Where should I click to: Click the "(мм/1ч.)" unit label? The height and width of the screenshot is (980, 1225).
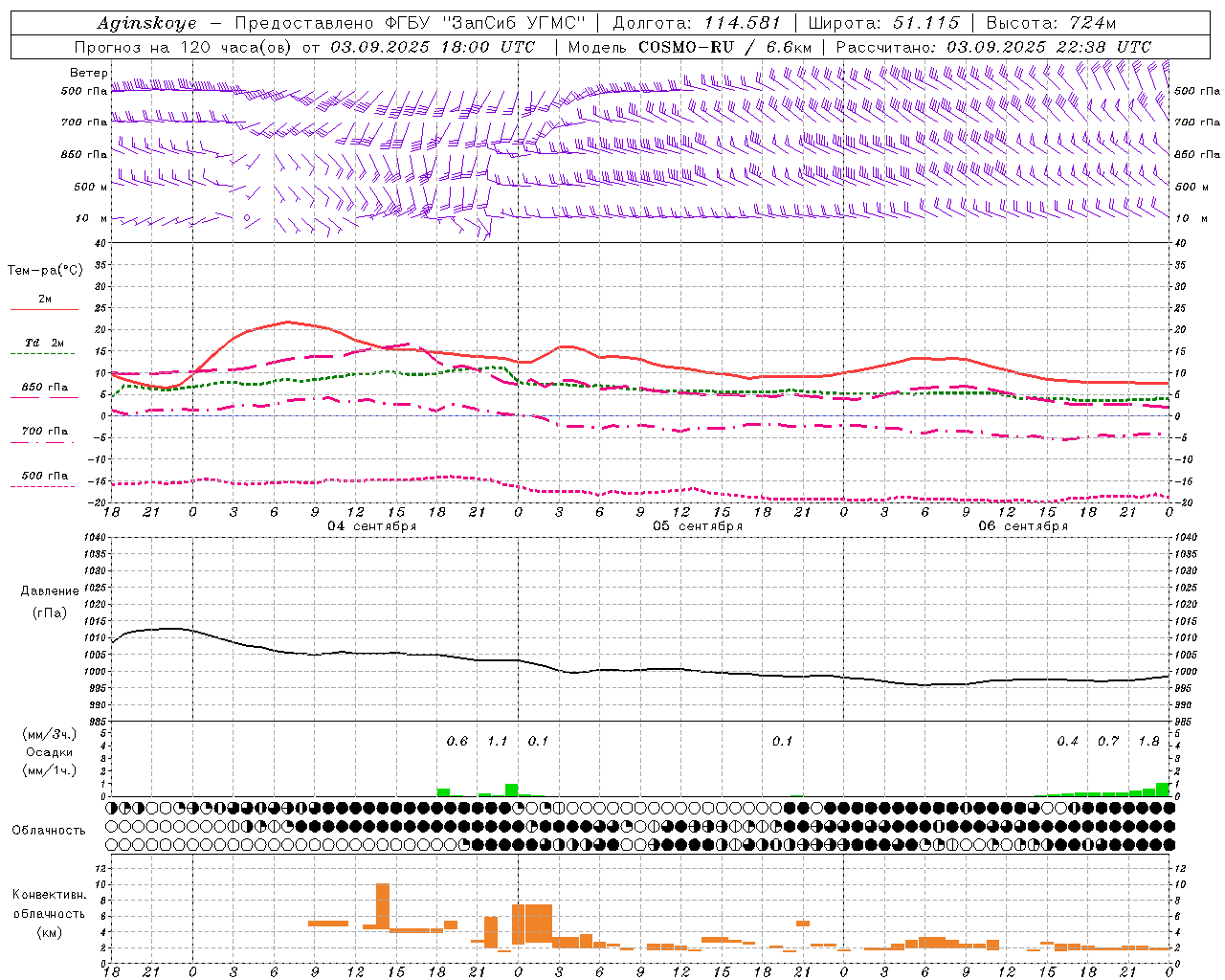49,770
